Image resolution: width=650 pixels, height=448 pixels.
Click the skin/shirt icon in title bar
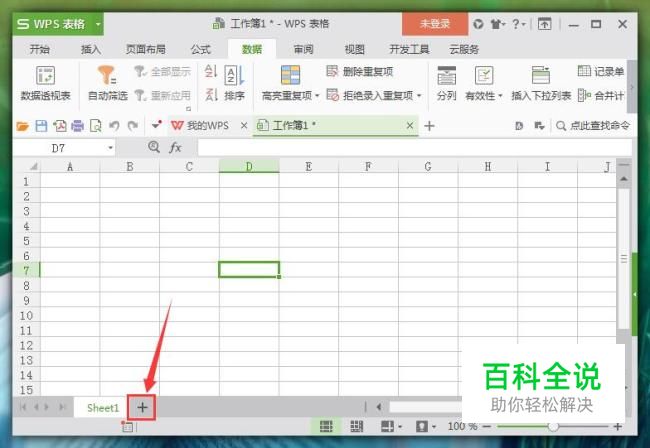496,24
